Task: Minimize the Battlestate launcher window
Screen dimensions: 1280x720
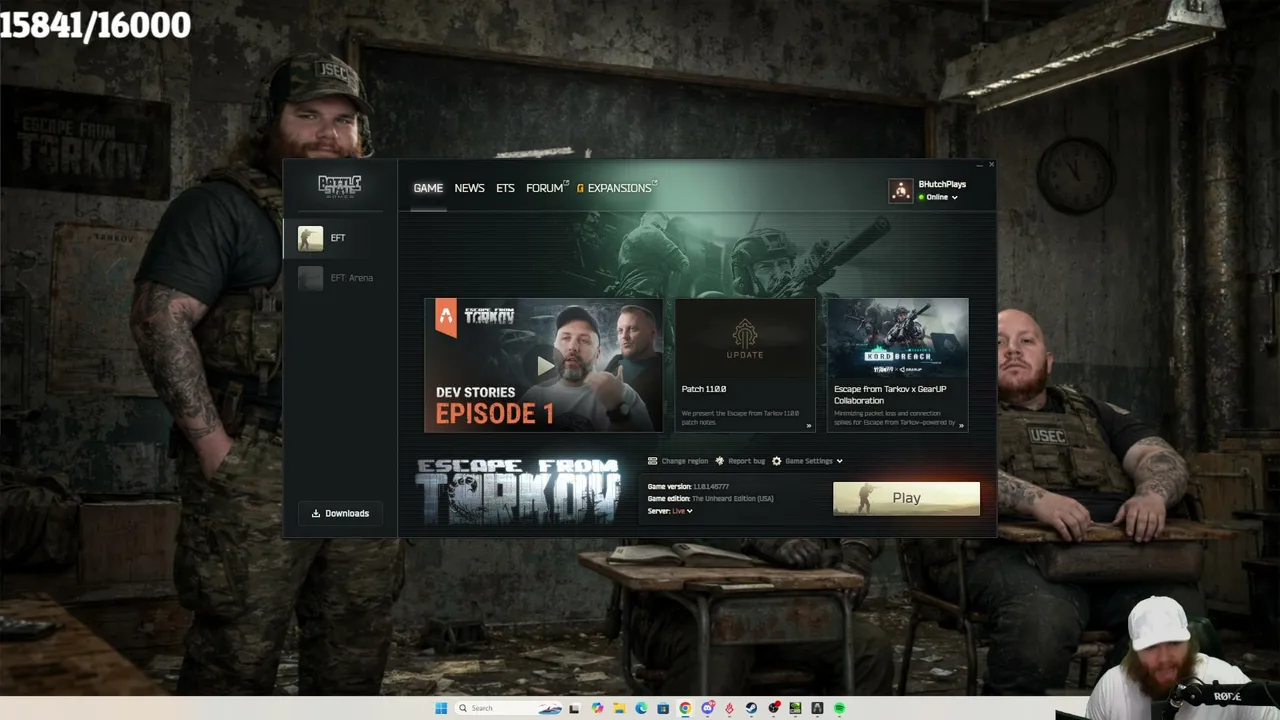Action: click(x=979, y=164)
